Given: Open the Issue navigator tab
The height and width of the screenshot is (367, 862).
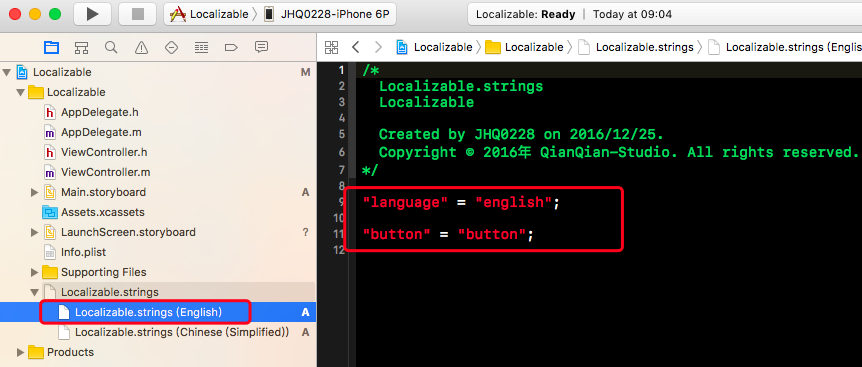Looking at the screenshot, I should point(142,48).
